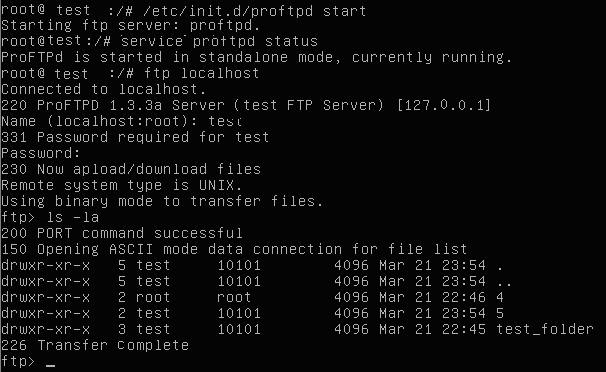Click directory entry named 5
The height and width of the screenshot is (372, 606).
(500, 313)
